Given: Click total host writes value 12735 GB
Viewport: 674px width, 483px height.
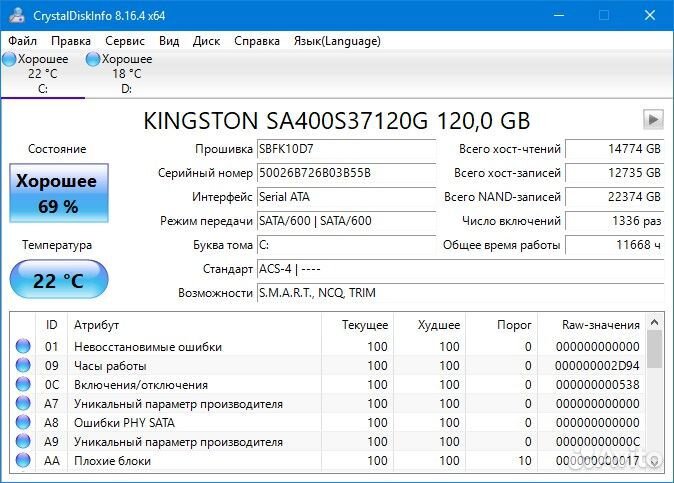Looking at the screenshot, I should click(x=614, y=173).
